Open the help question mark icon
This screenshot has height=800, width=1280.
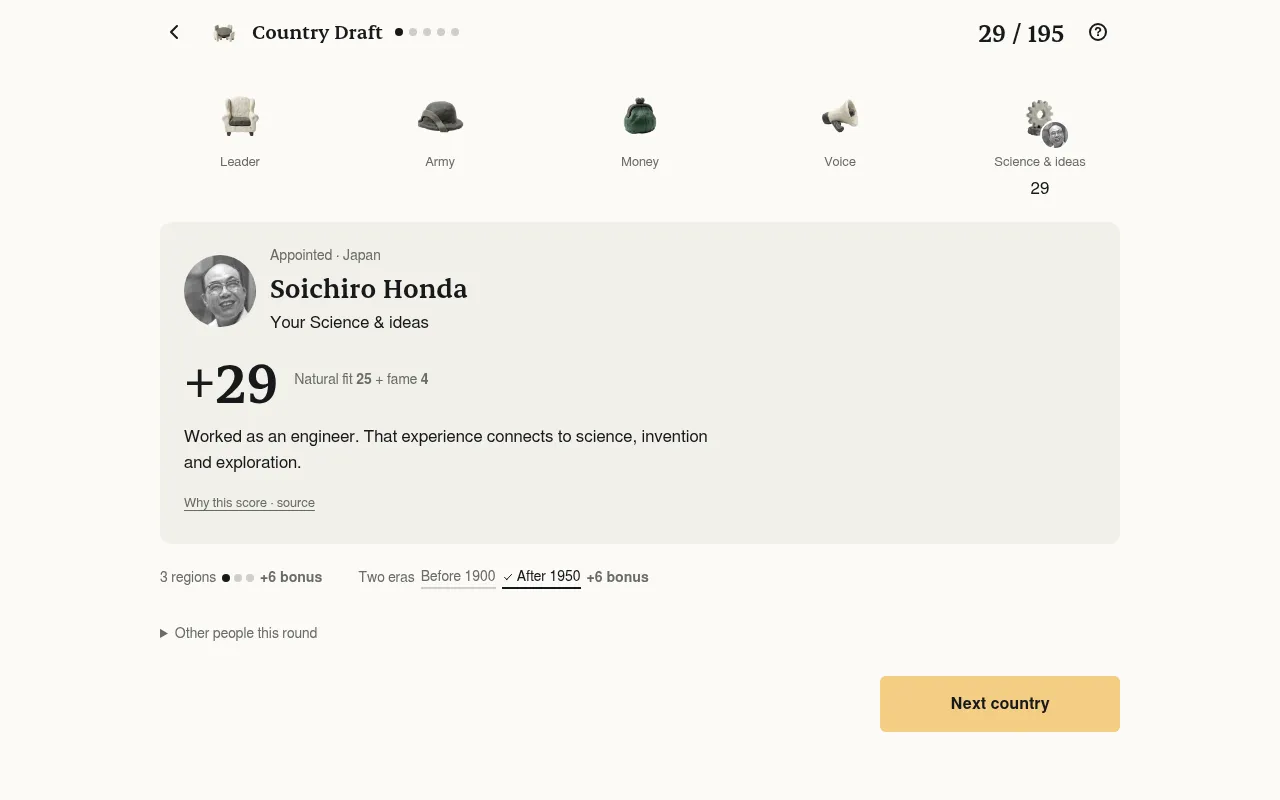coord(1098,32)
